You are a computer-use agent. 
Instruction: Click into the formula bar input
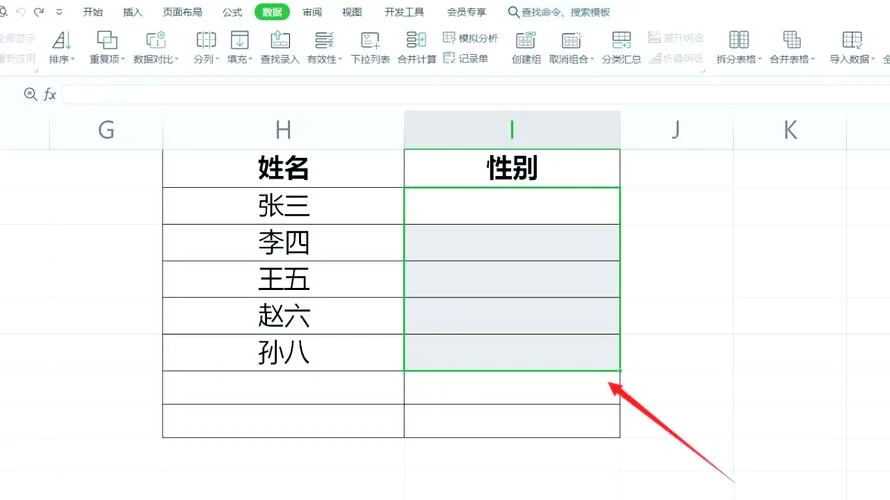point(476,94)
